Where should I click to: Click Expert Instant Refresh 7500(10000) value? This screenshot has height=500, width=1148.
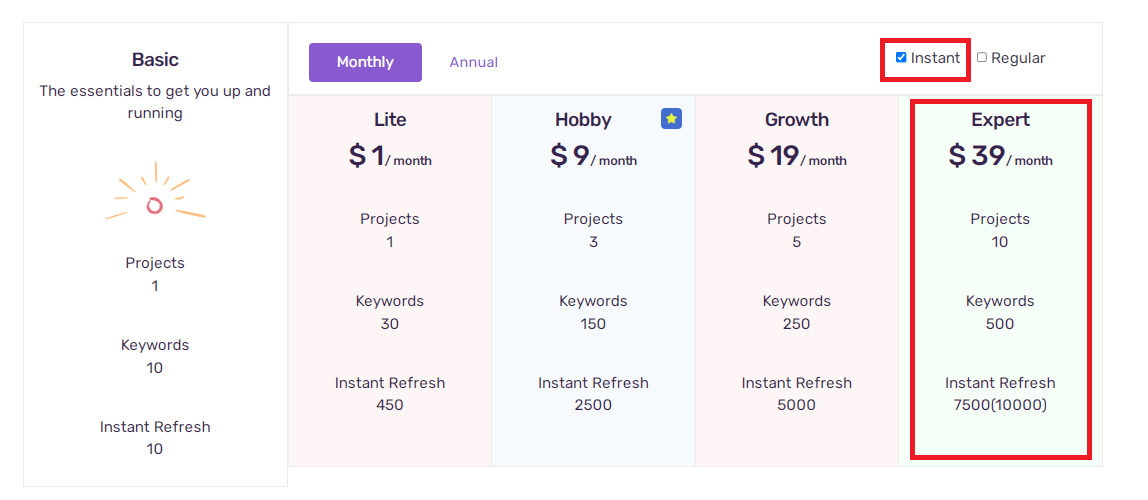pyautogui.click(x=1000, y=405)
